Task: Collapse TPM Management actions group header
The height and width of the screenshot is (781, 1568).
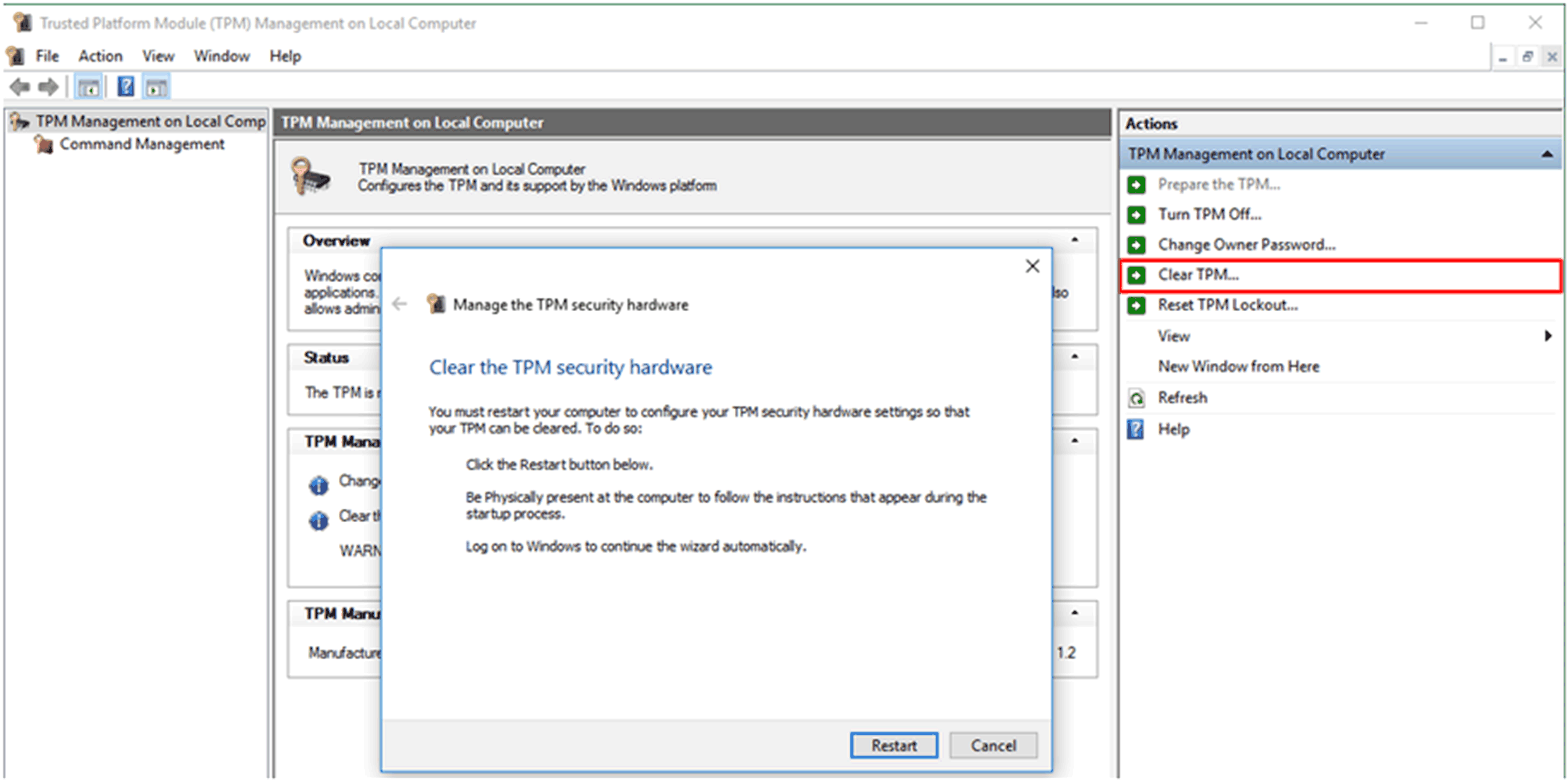Action: click(1547, 154)
